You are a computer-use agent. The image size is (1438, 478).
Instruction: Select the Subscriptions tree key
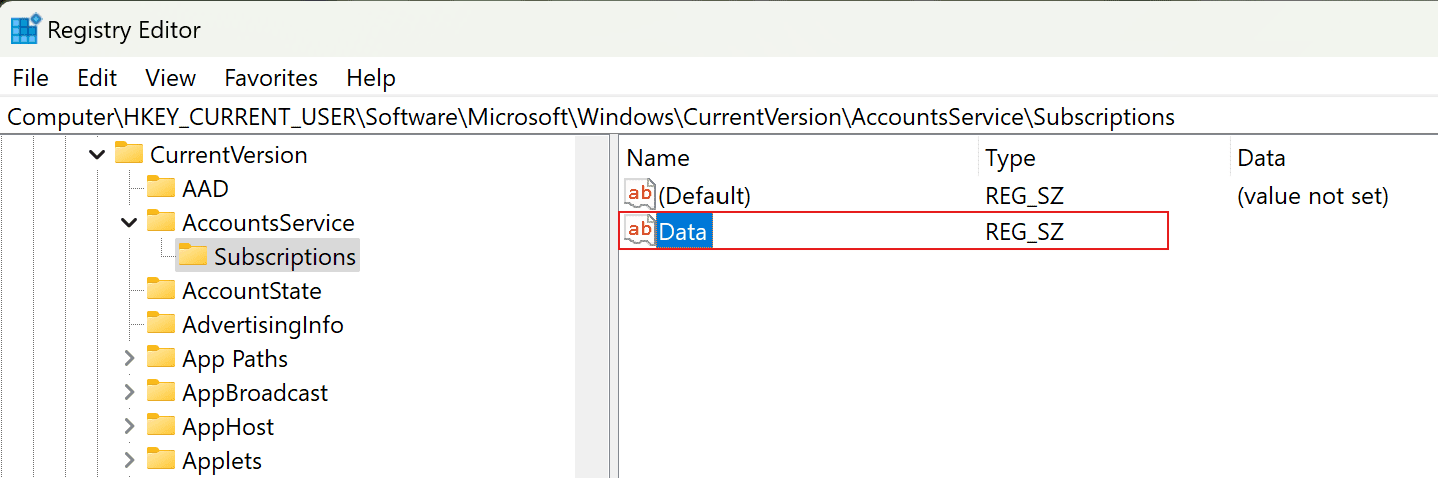click(285, 257)
